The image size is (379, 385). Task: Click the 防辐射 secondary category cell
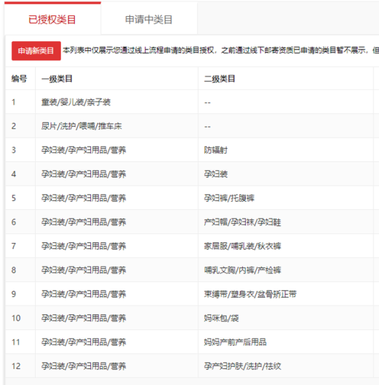(216, 150)
